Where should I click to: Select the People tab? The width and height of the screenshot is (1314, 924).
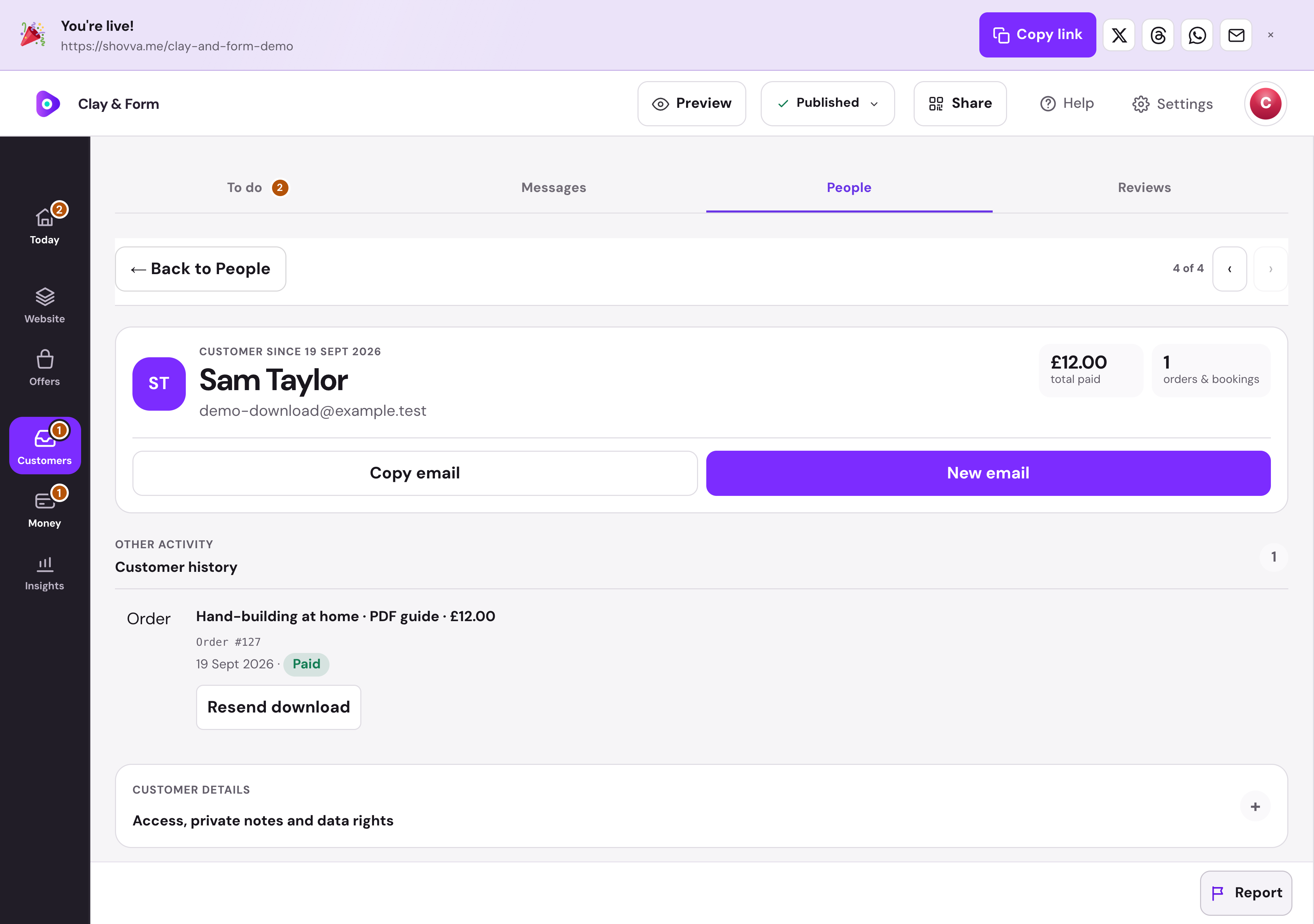(849, 188)
